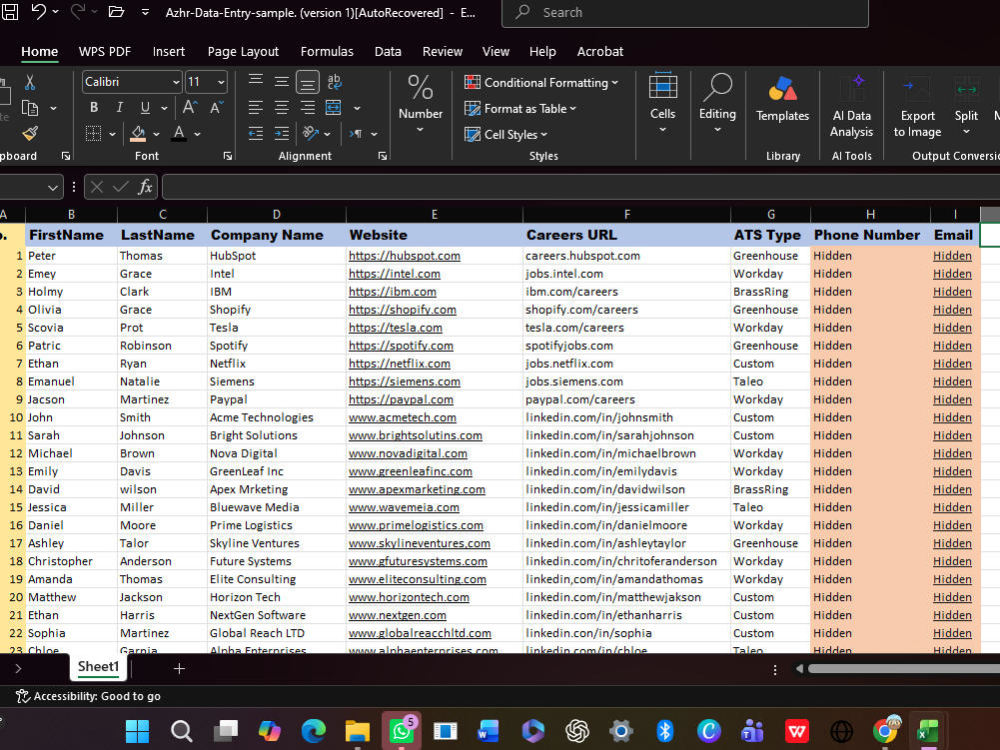Increase the cell indent
1000x750 pixels.
[281, 133]
